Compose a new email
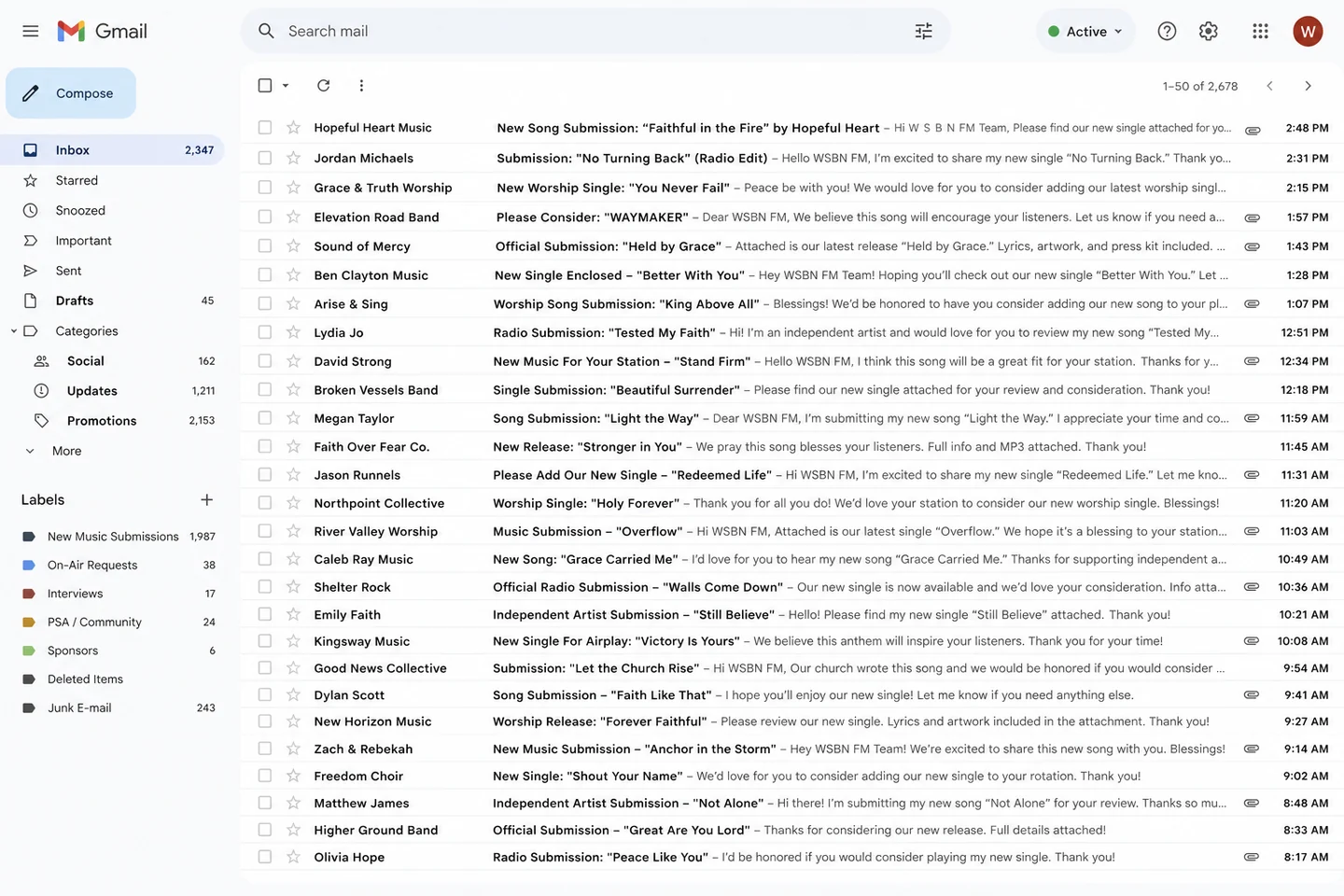This screenshot has height=896, width=1344. 71,93
